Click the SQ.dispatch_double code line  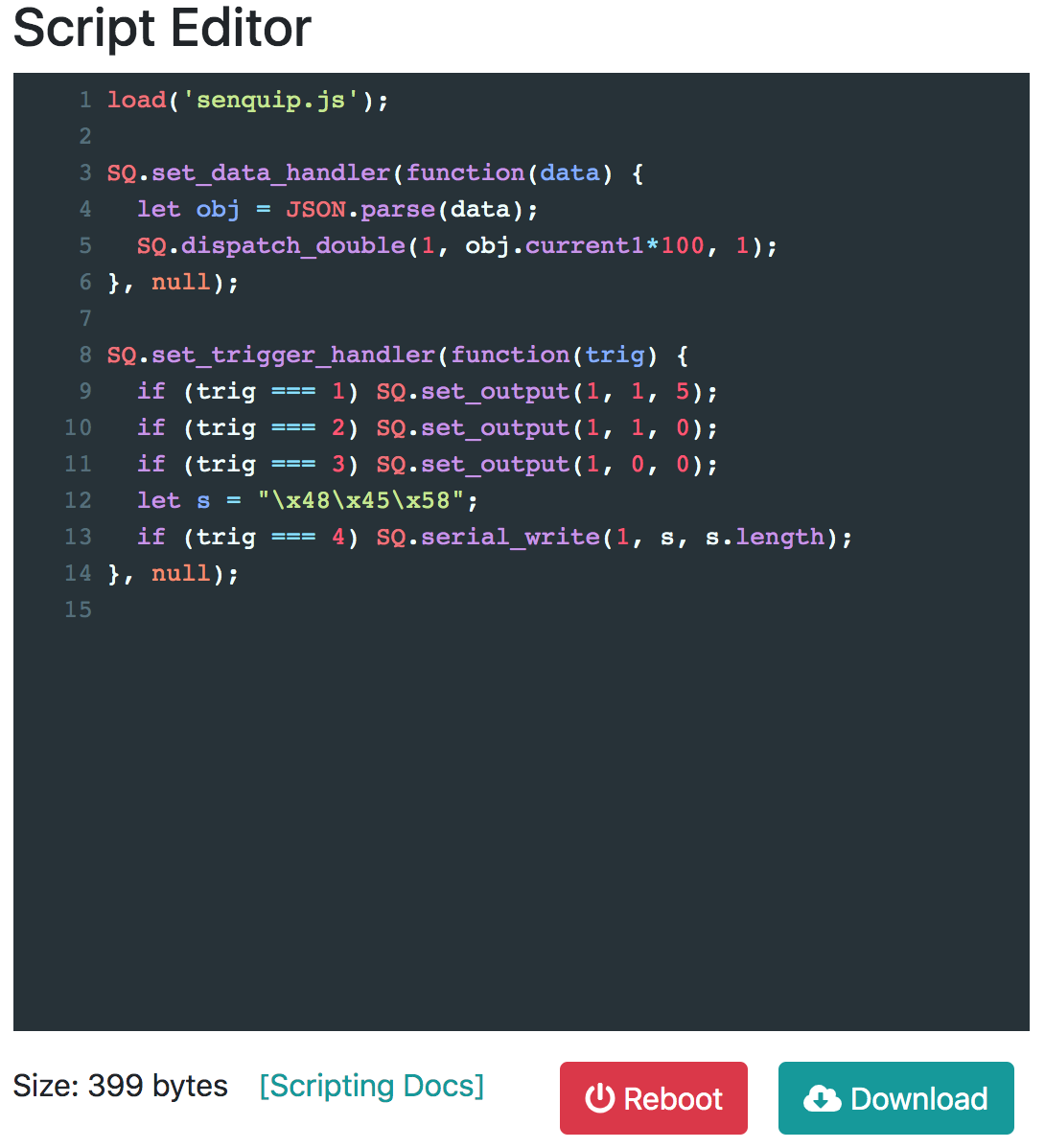click(457, 245)
